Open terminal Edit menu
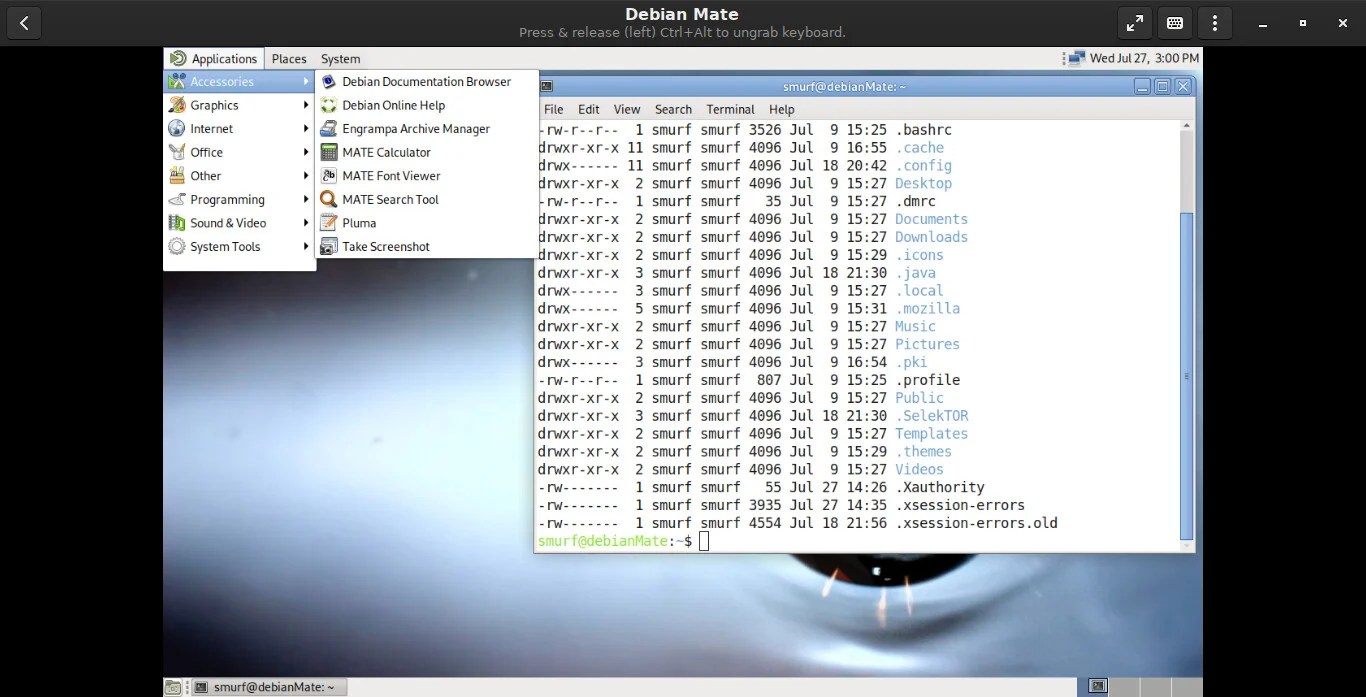The width and height of the screenshot is (1366, 697). (x=589, y=109)
